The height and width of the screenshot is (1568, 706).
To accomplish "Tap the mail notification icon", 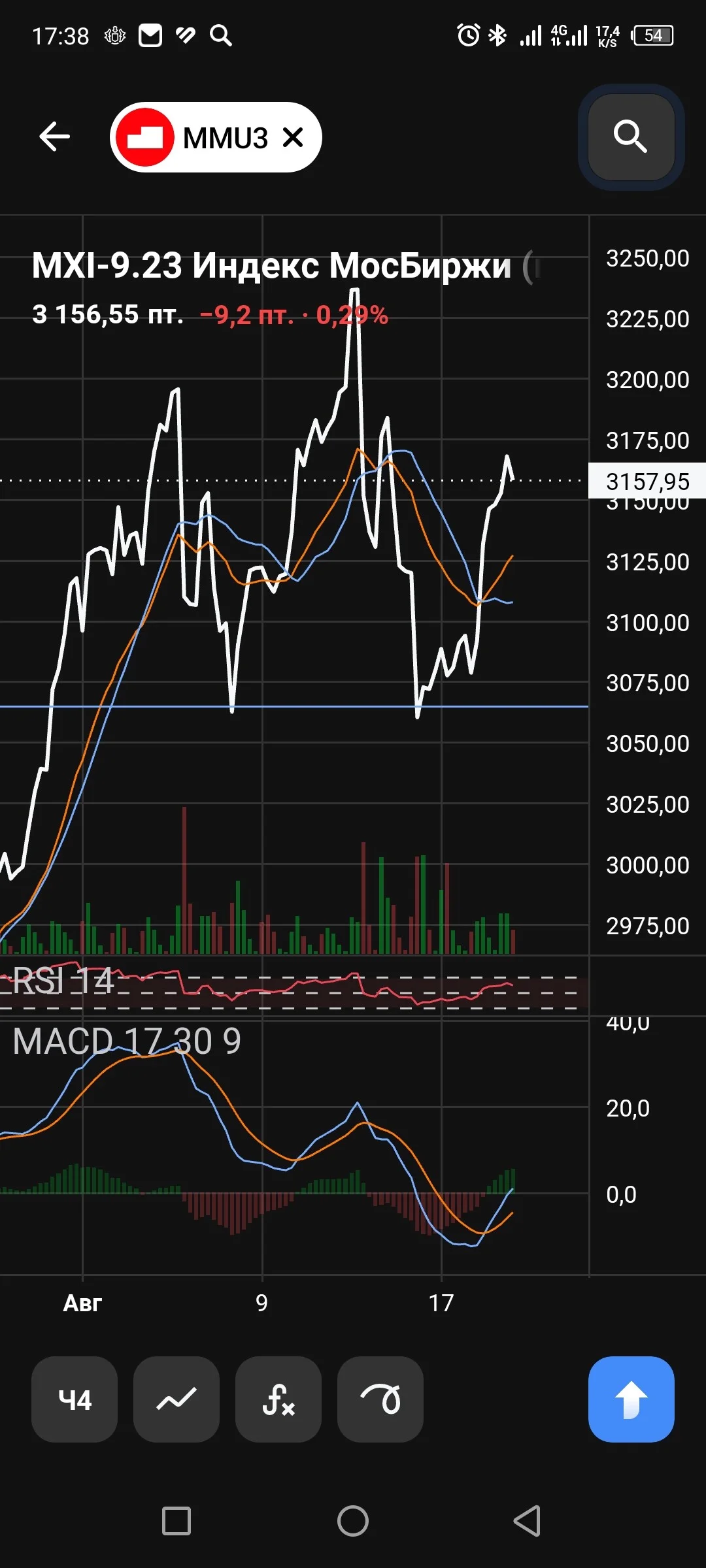I will tap(150, 35).
